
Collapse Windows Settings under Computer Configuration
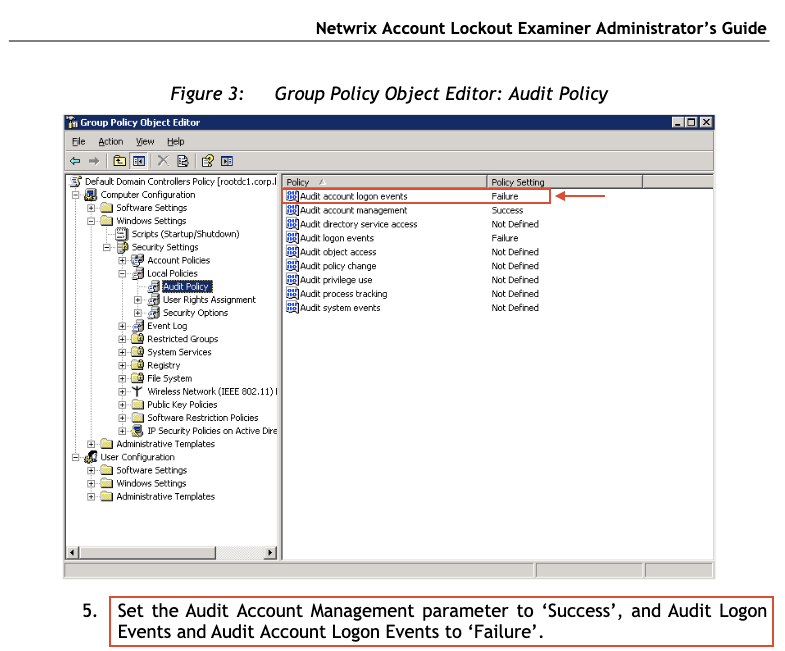click(91, 221)
